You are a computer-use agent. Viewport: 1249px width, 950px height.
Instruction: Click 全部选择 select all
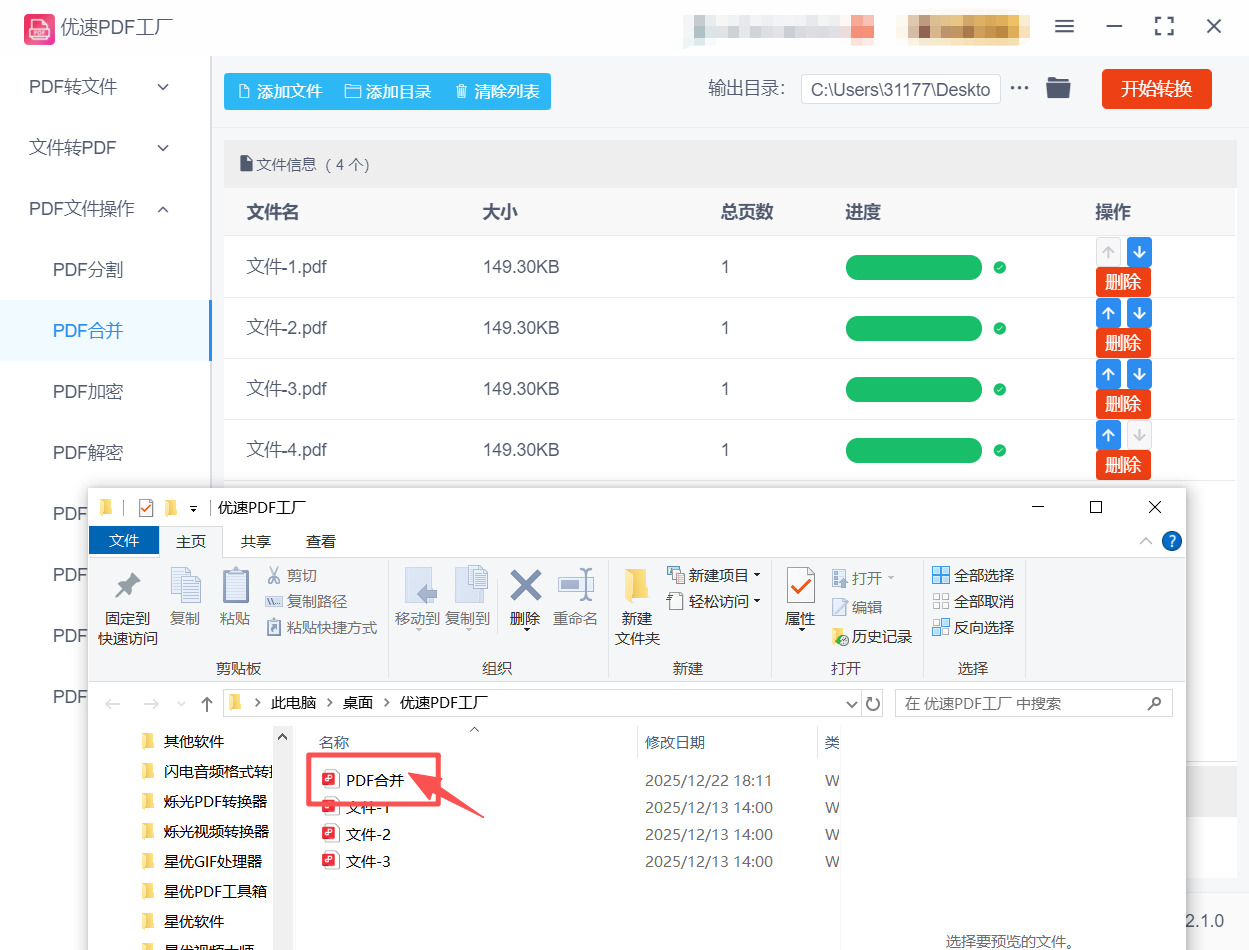click(973, 575)
